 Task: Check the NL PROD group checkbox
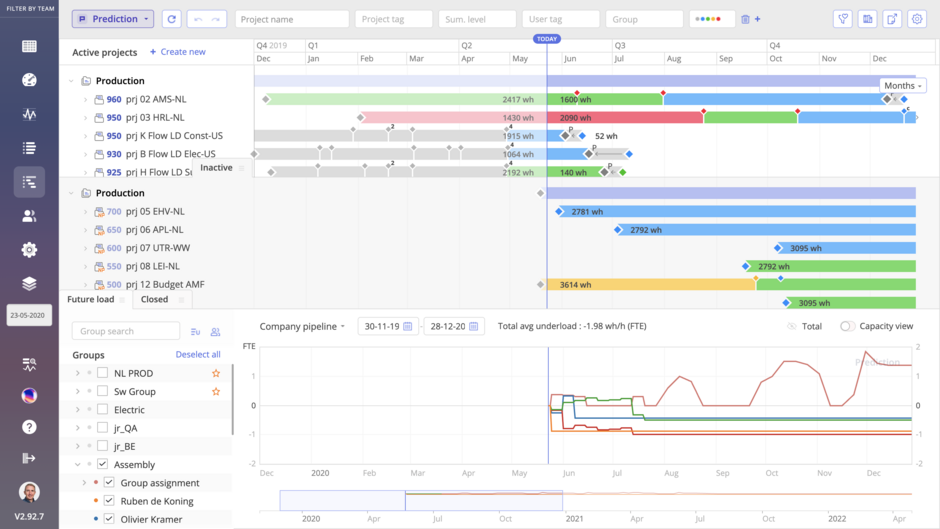[x=103, y=373]
